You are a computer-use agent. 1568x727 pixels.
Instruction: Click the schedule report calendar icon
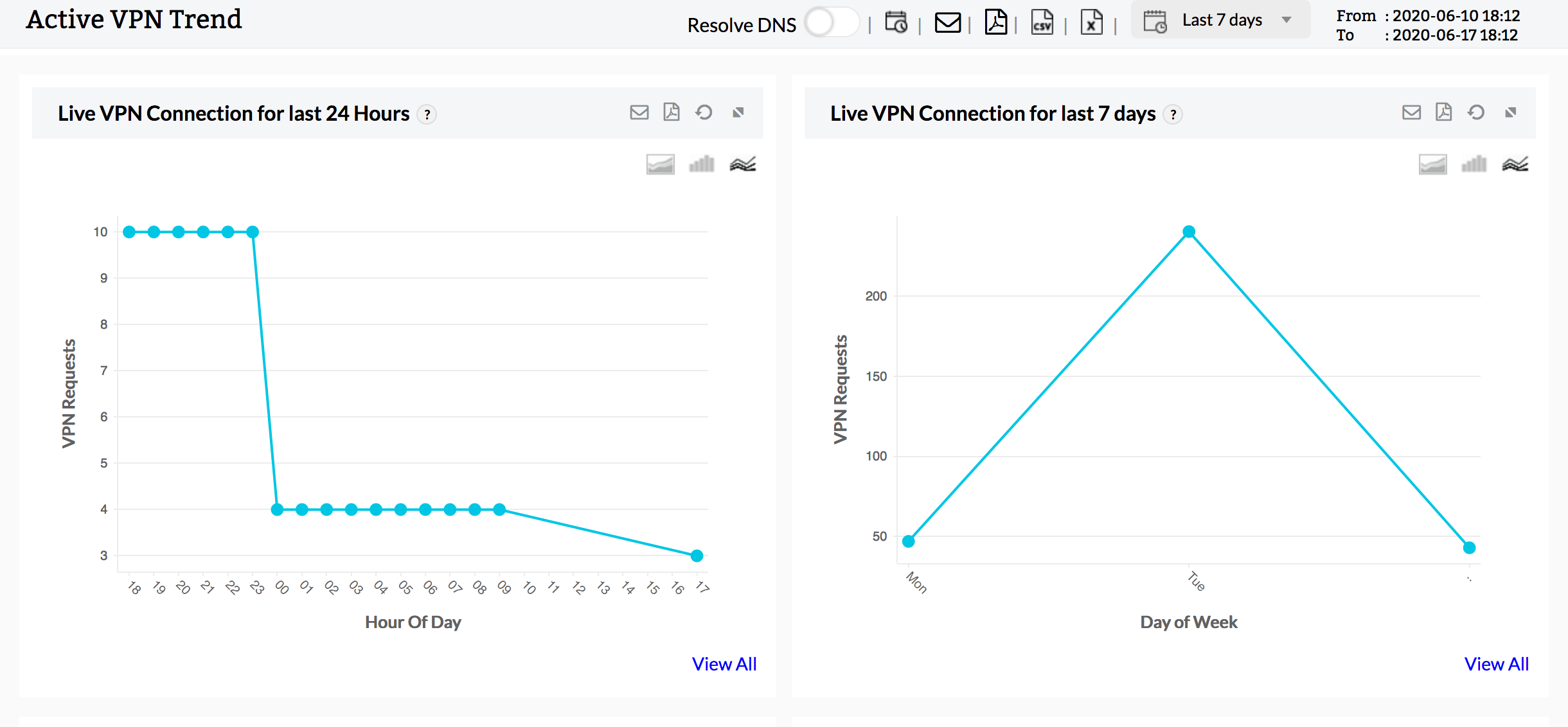click(x=896, y=23)
